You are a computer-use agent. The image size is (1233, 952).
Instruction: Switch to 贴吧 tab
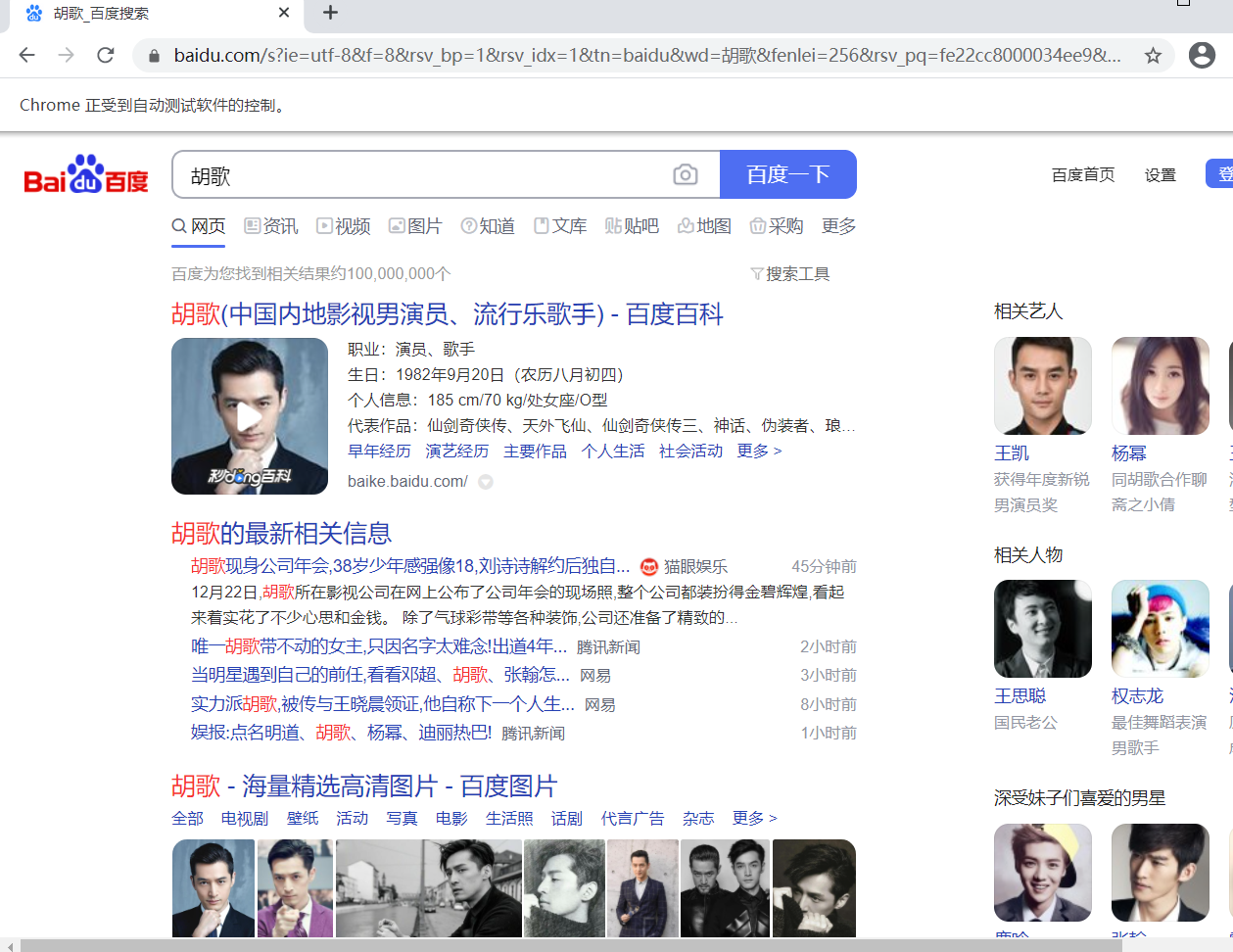[x=632, y=226]
